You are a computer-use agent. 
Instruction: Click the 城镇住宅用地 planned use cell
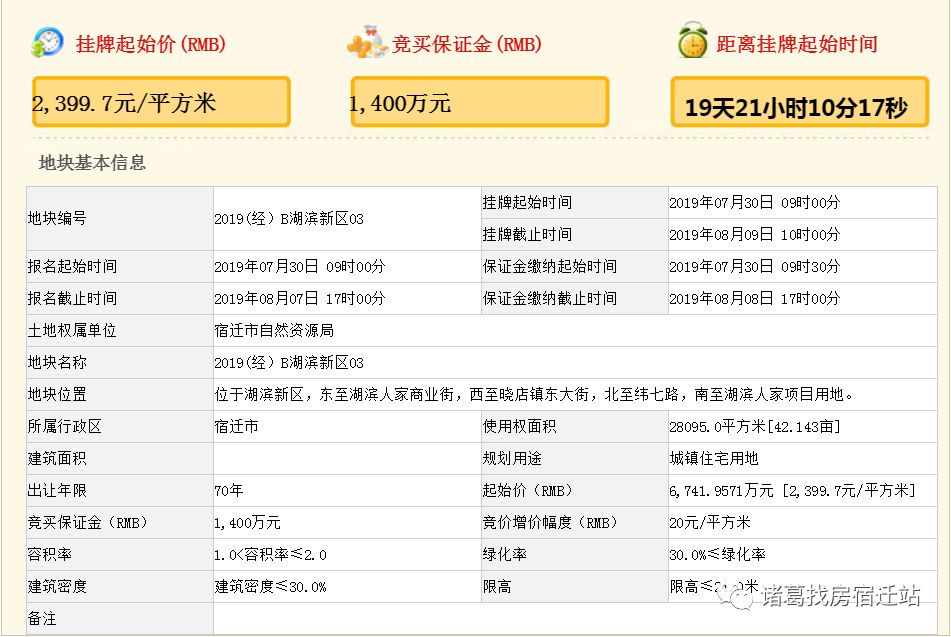click(x=713, y=459)
